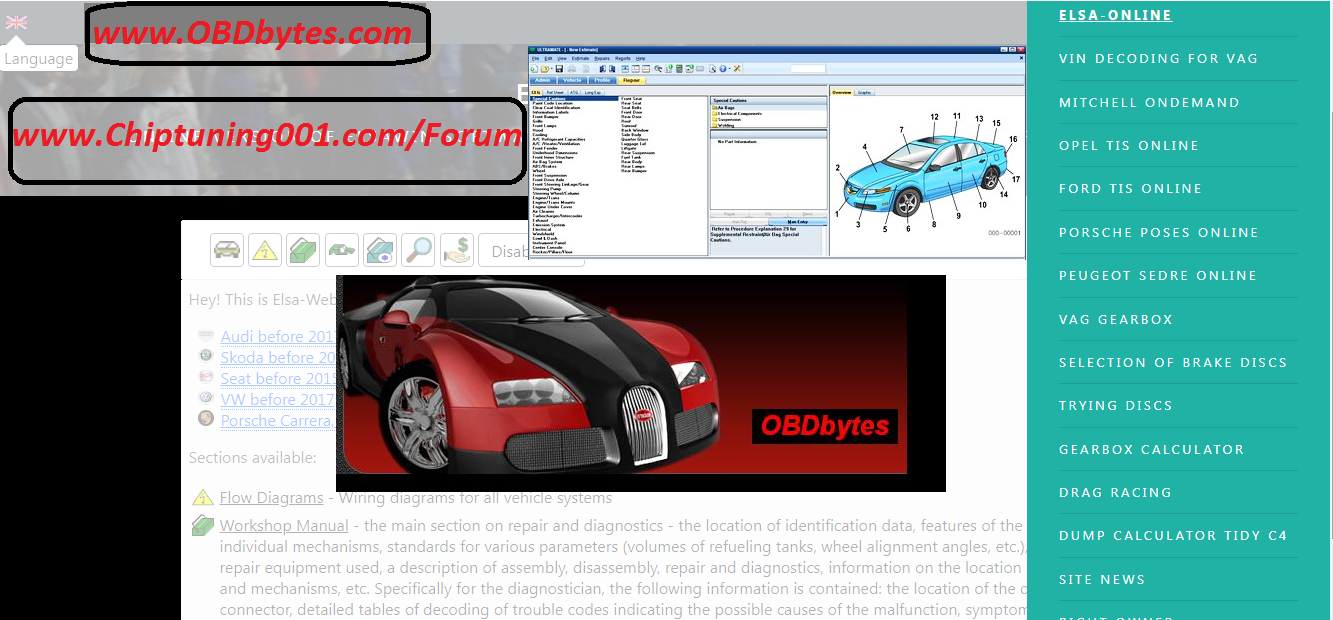Expand the Air Bags folder in Special Cautions
This screenshot has height=620, width=1333.
727,108
